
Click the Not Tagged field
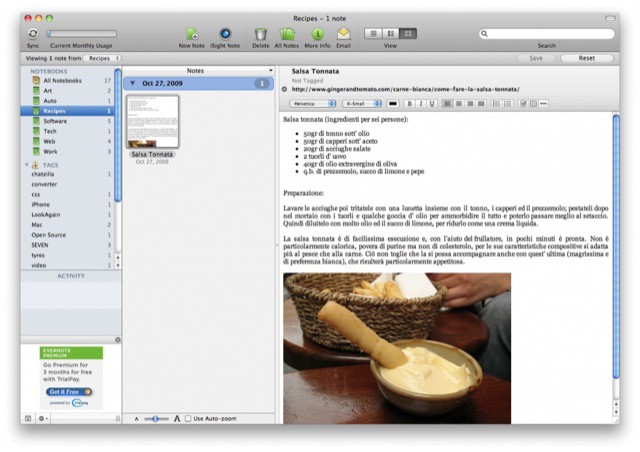(x=307, y=81)
